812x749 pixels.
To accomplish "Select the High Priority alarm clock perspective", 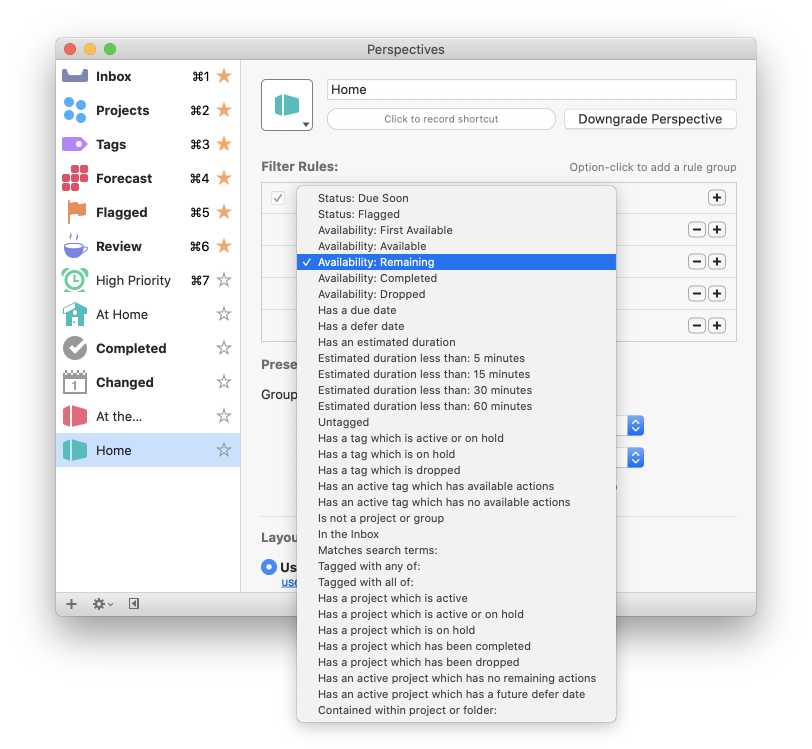I will click(75, 280).
